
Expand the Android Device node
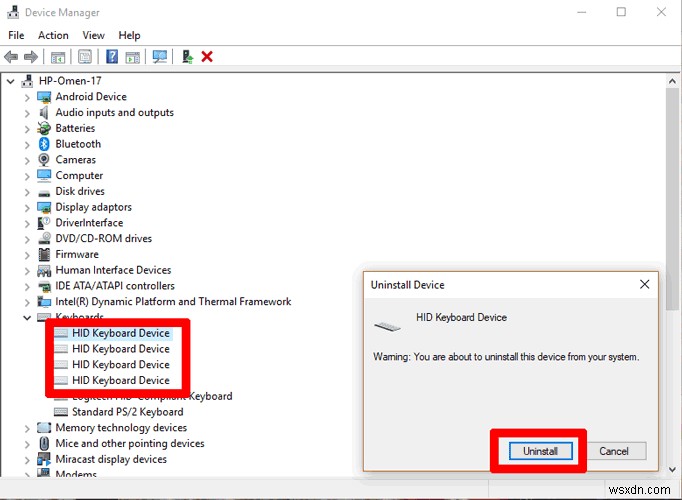pos(27,97)
